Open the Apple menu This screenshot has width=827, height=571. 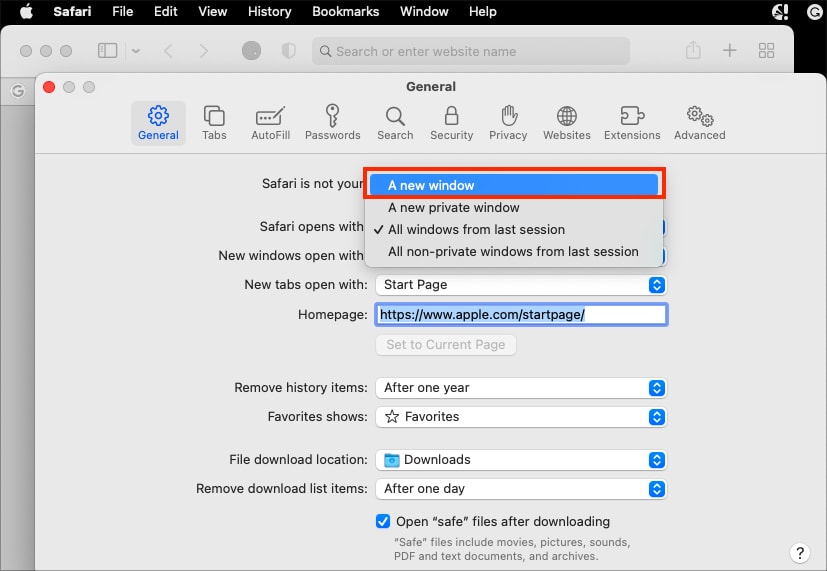[x=26, y=12]
